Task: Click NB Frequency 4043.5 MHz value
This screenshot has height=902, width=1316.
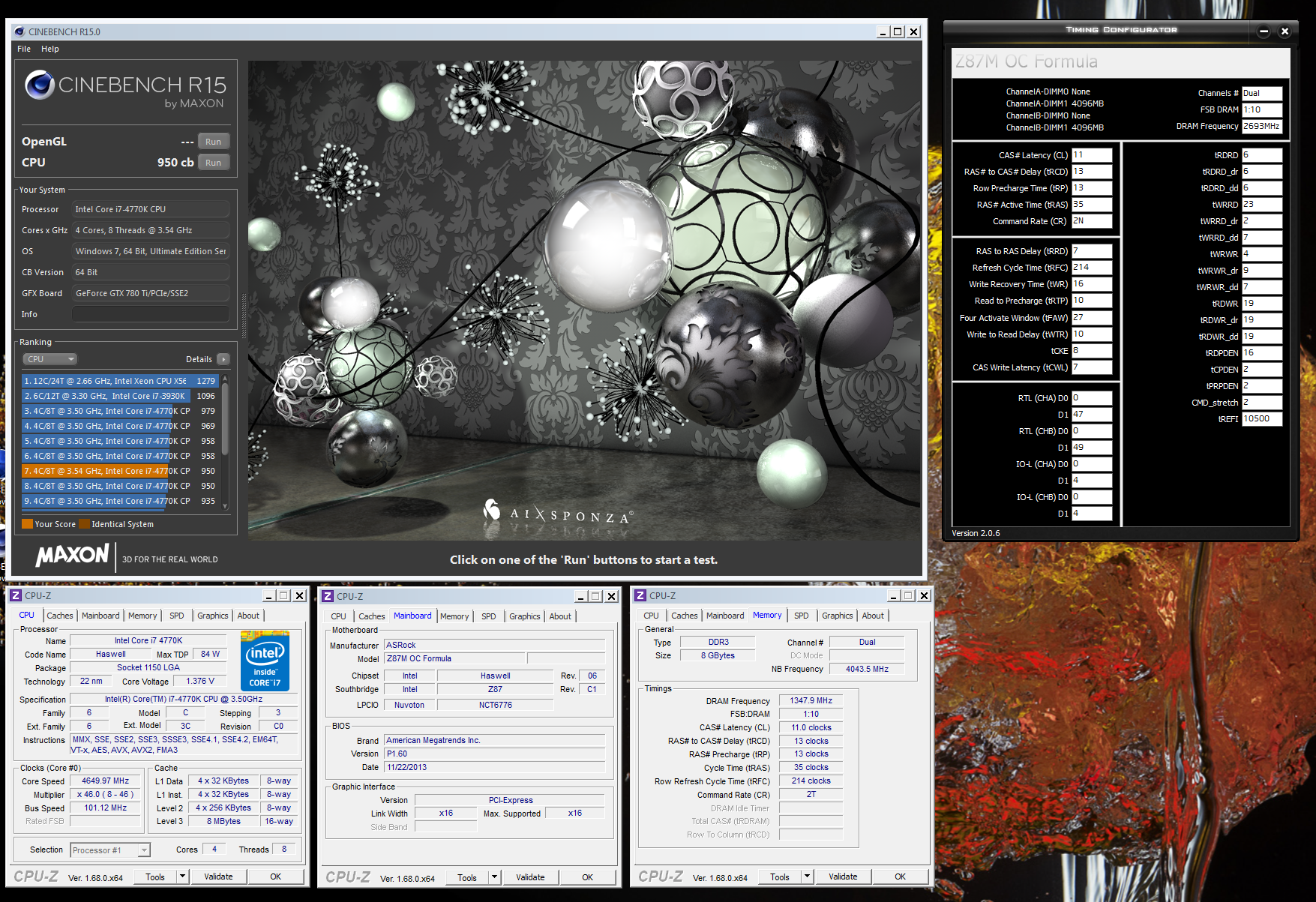Action: coord(867,669)
